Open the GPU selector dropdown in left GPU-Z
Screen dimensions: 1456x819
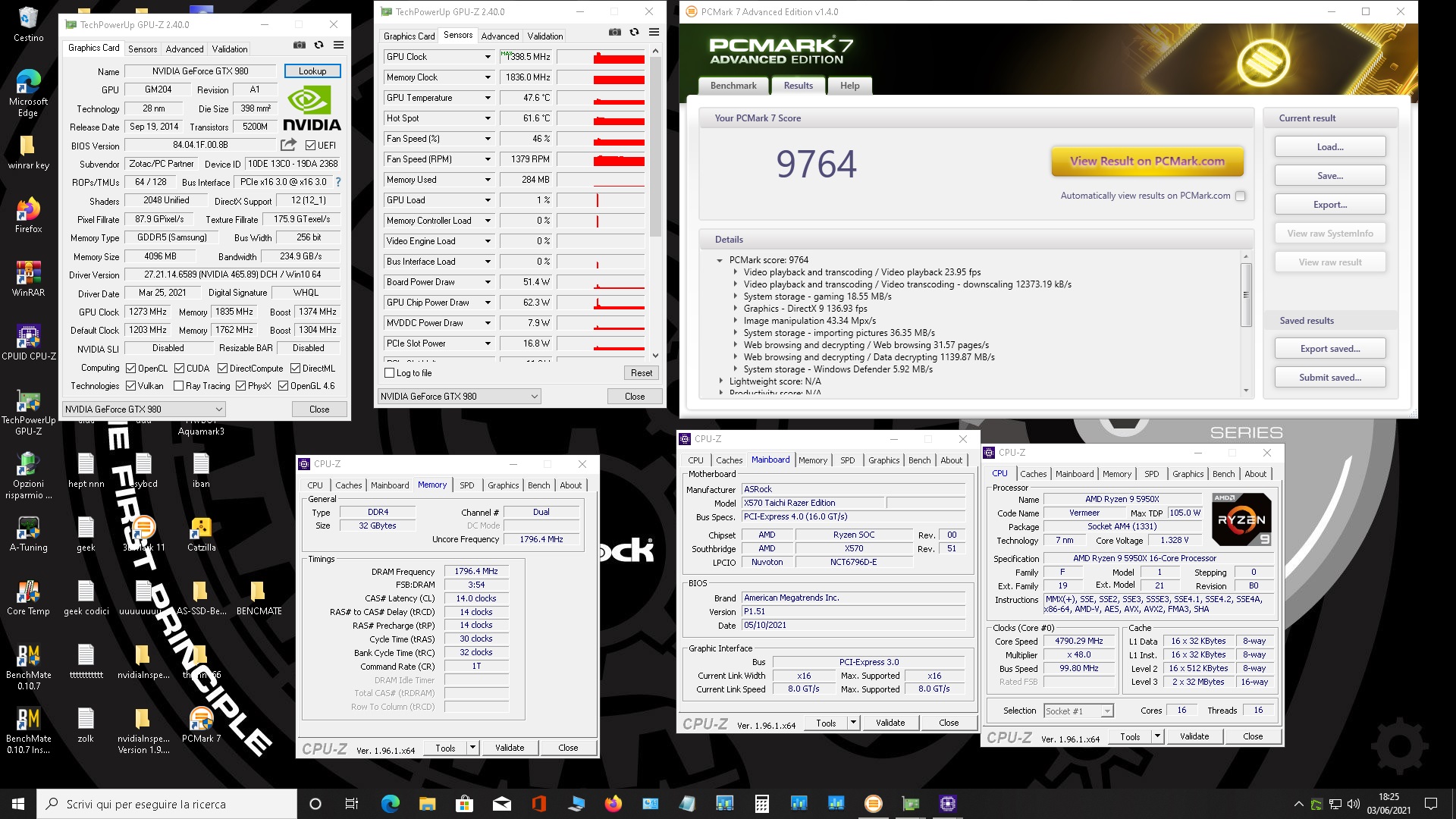[144, 409]
